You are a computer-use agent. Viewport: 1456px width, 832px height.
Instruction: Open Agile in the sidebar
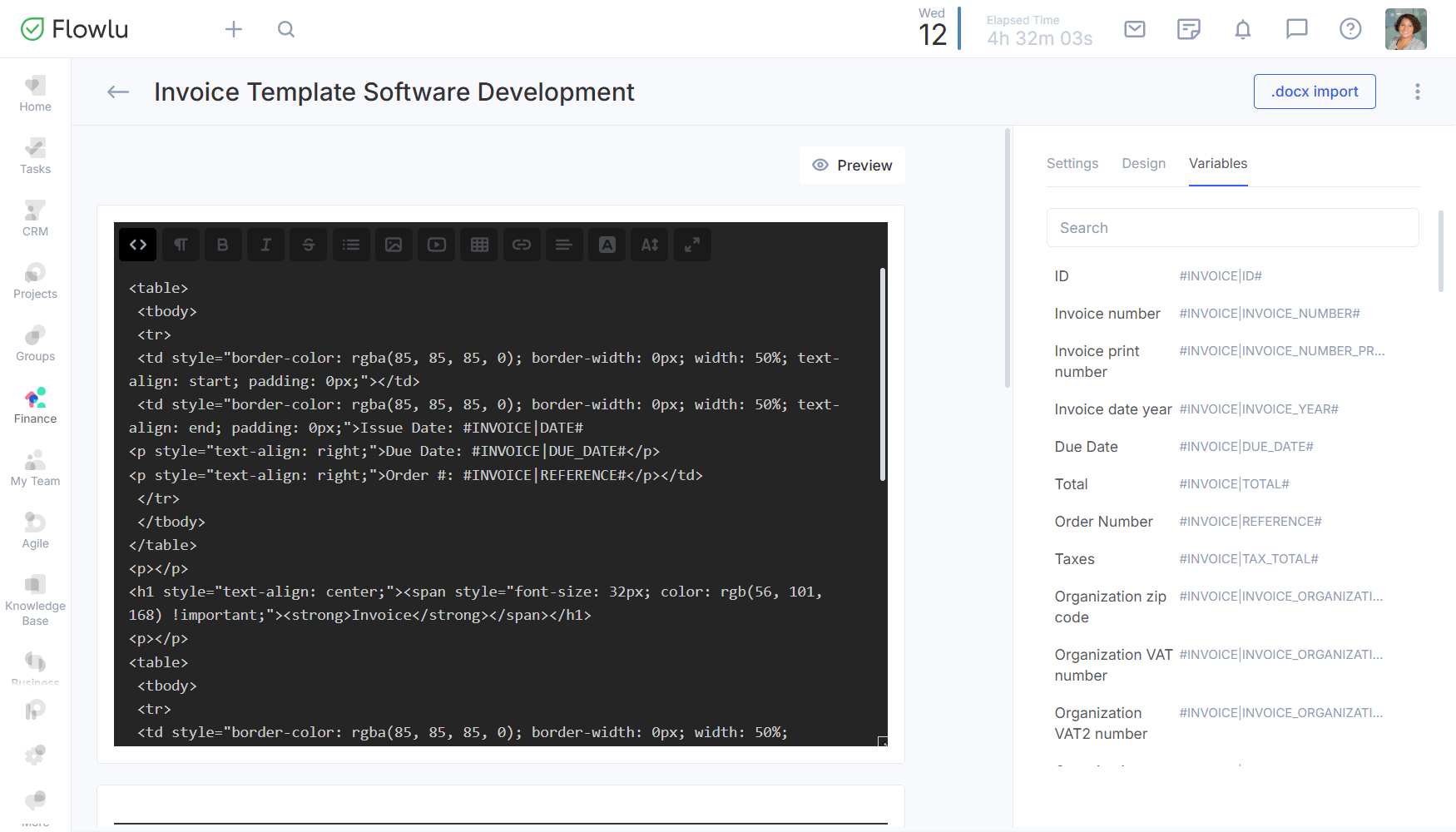tap(35, 531)
